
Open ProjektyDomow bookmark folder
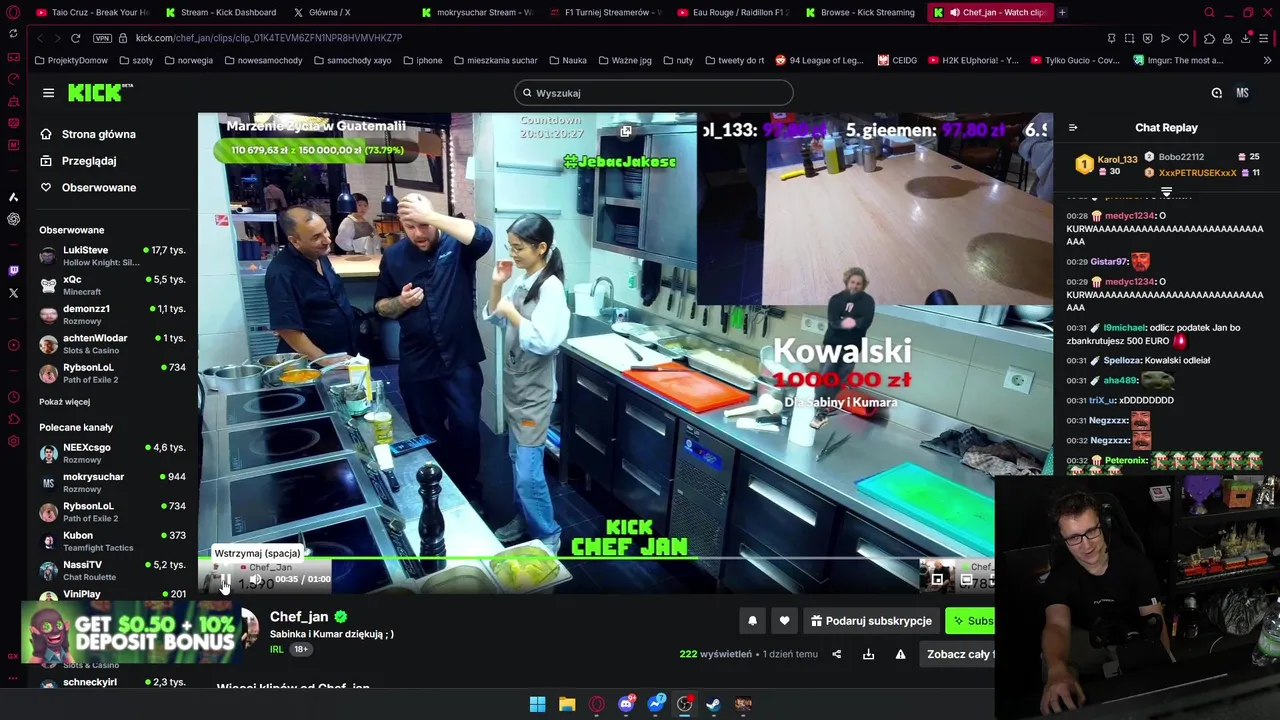click(x=71, y=60)
